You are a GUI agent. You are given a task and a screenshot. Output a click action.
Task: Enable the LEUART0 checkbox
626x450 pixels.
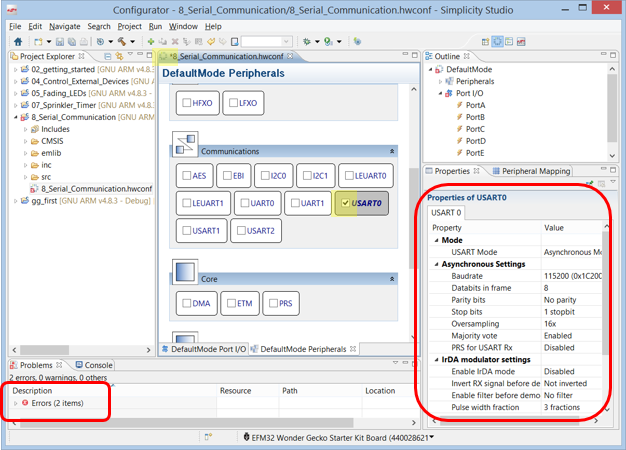(x=349, y=176)
